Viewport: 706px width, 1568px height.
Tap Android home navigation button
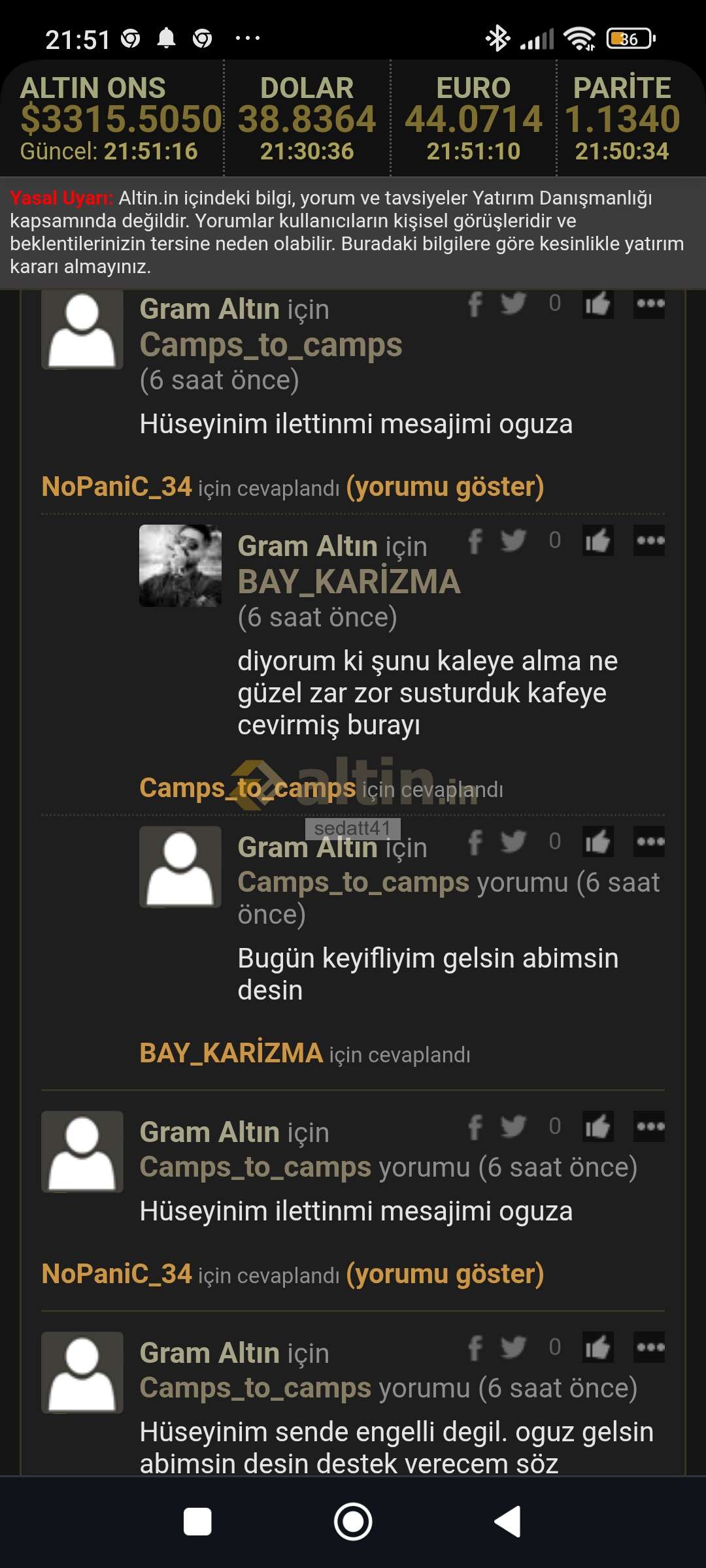click(x=353, y=1522)
